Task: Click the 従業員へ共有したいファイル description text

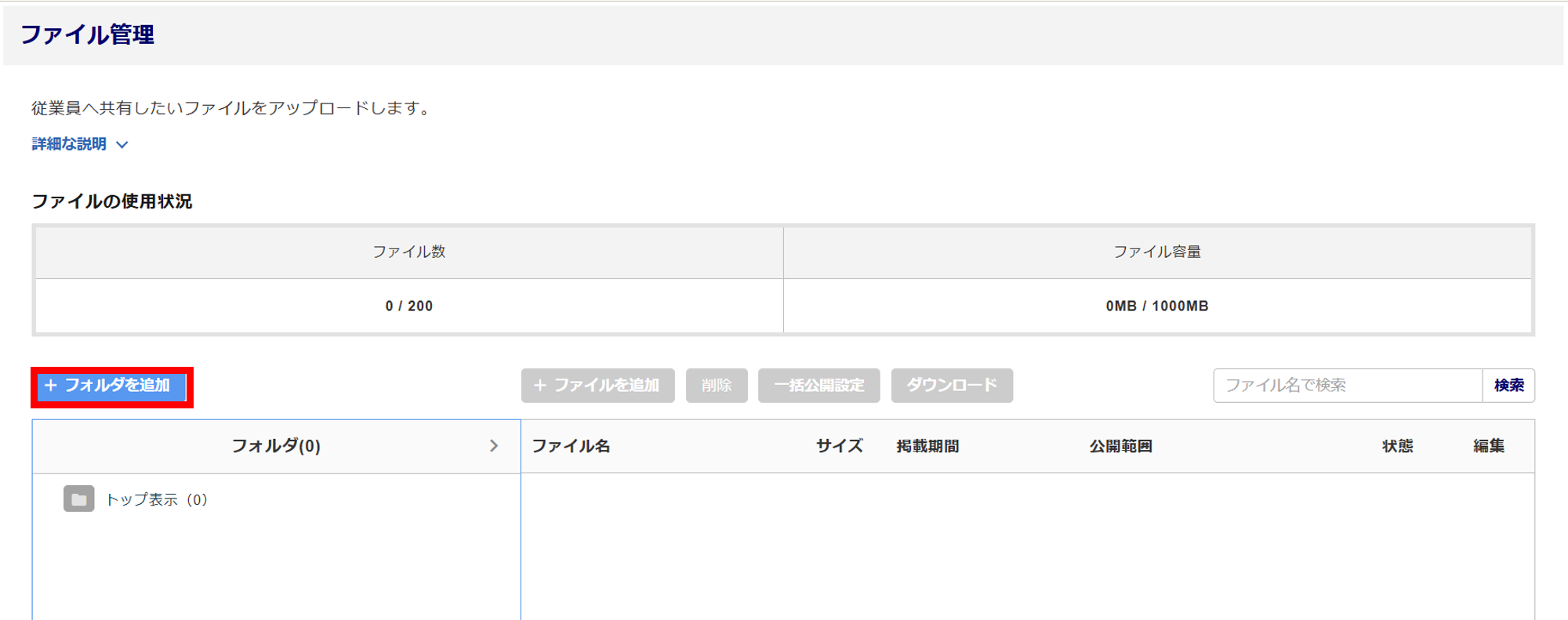Action: [232, 108]
